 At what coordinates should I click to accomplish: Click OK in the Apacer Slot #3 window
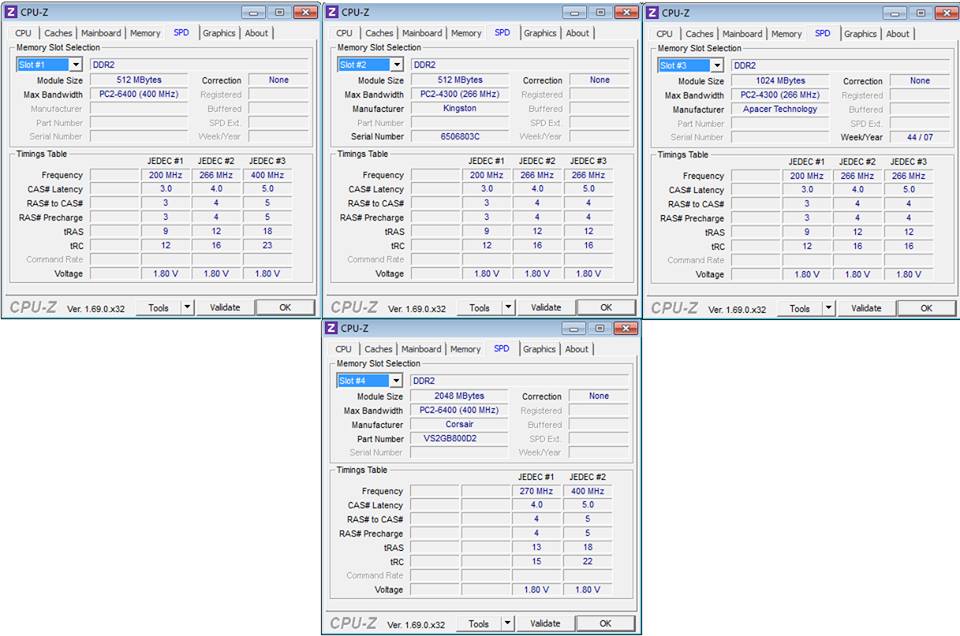(x=925, y=309)
